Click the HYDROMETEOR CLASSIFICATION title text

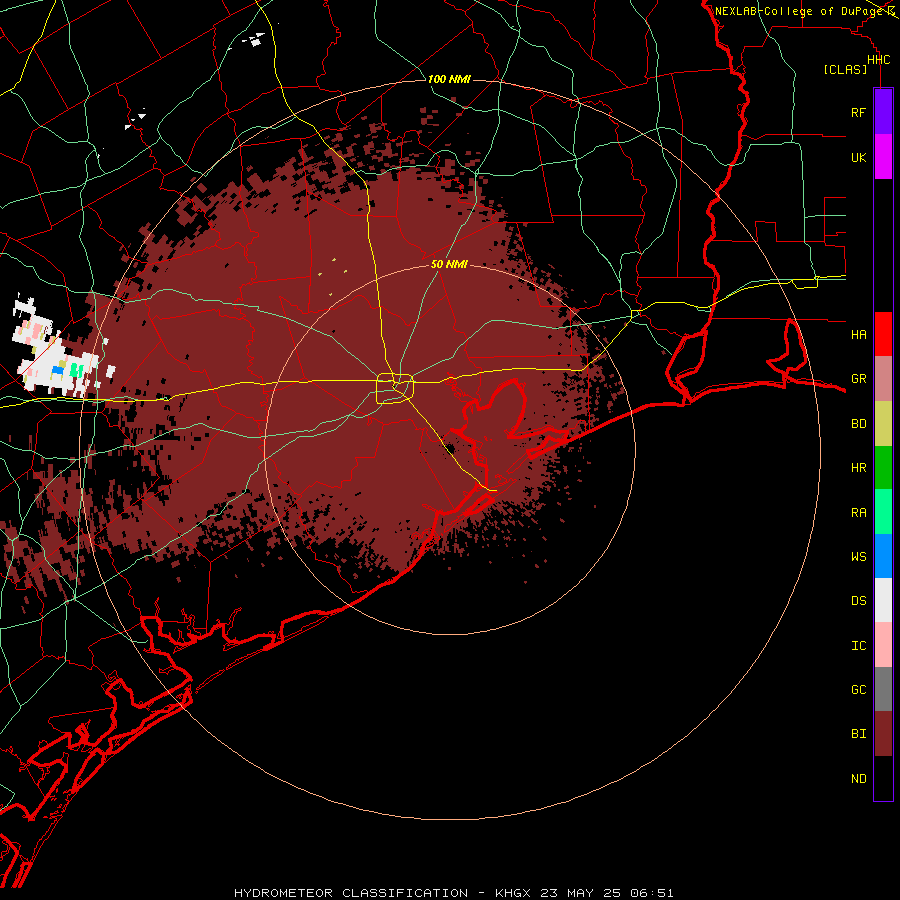click(351, 893)
